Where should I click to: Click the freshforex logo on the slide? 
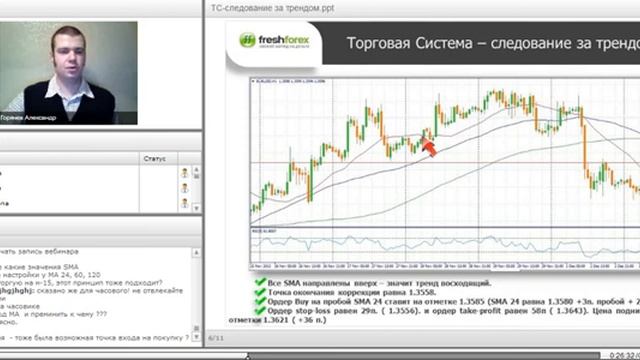(x=274, y=40)
